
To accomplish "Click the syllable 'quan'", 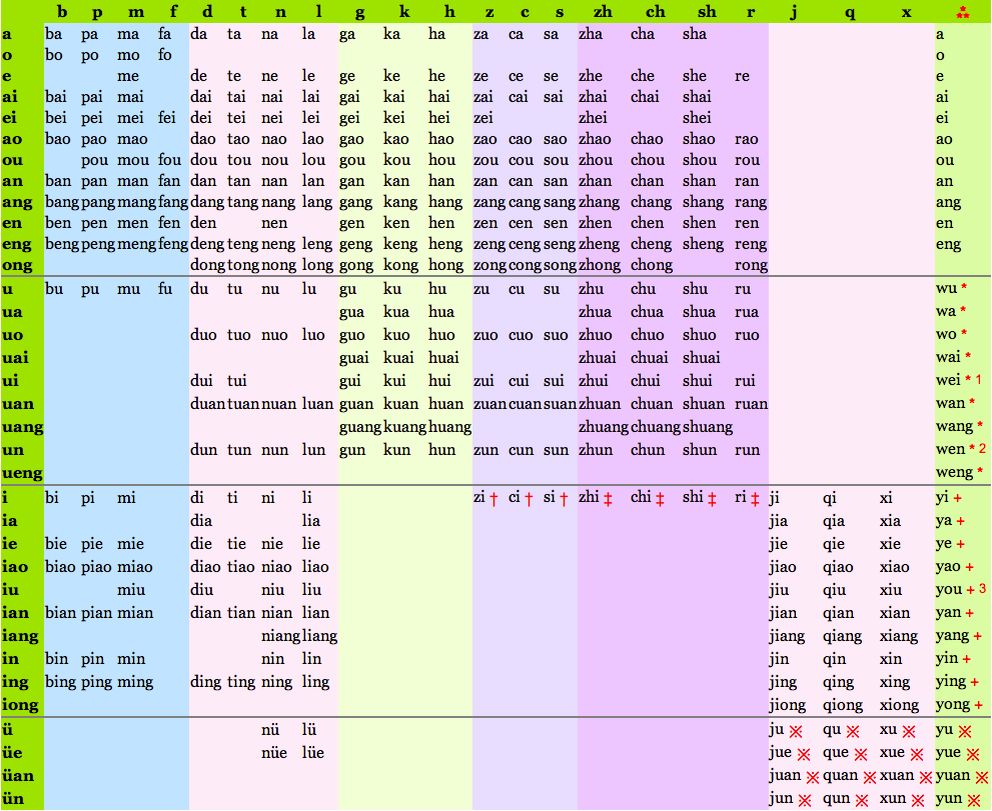I will point(841,776).
